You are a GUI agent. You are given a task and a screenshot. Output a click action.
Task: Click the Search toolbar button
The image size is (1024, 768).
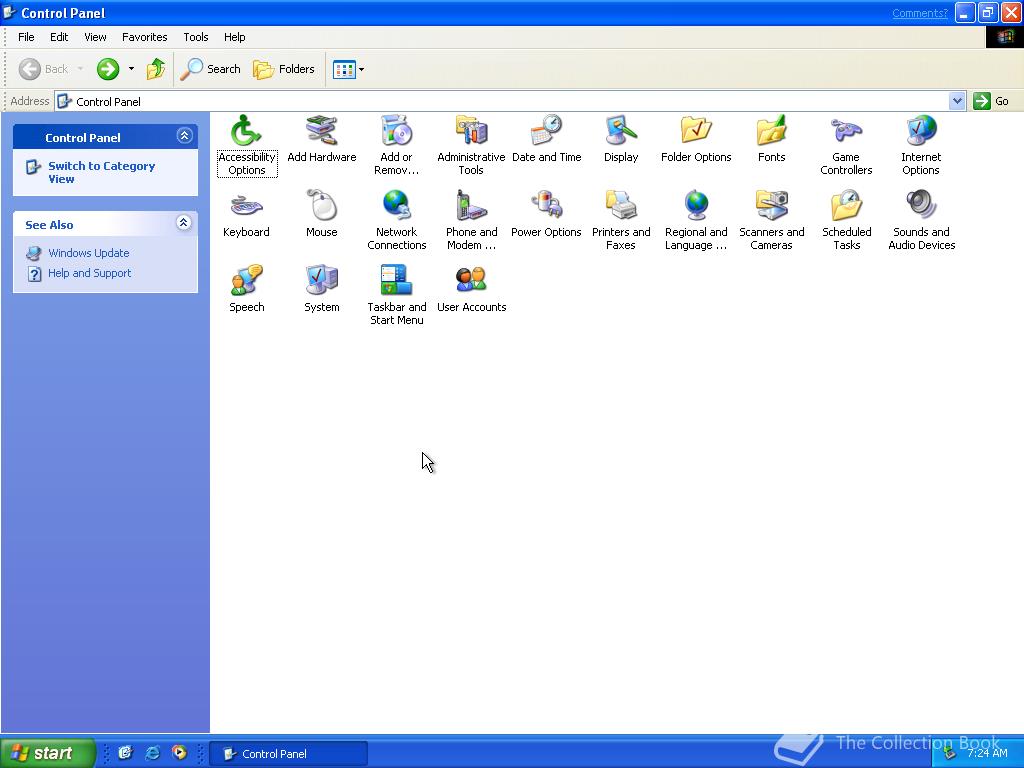click(x=210, y=69)
